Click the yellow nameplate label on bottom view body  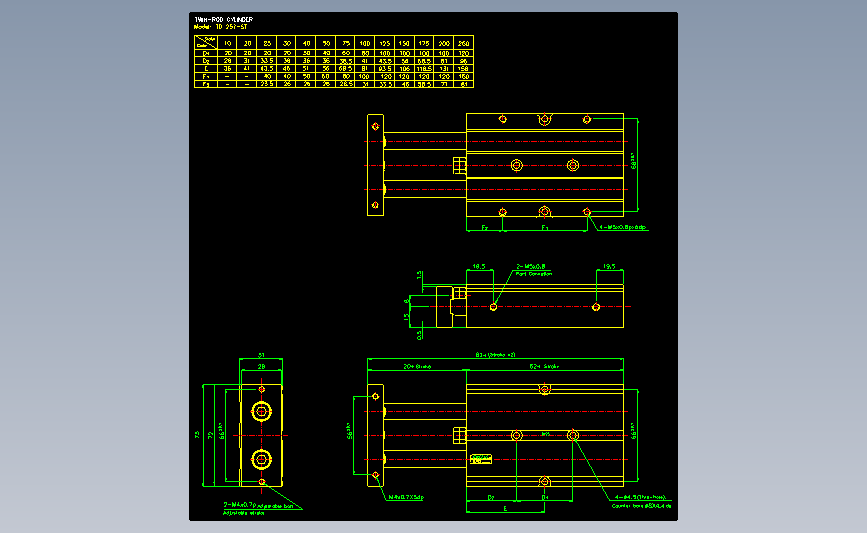pos(480,459)
